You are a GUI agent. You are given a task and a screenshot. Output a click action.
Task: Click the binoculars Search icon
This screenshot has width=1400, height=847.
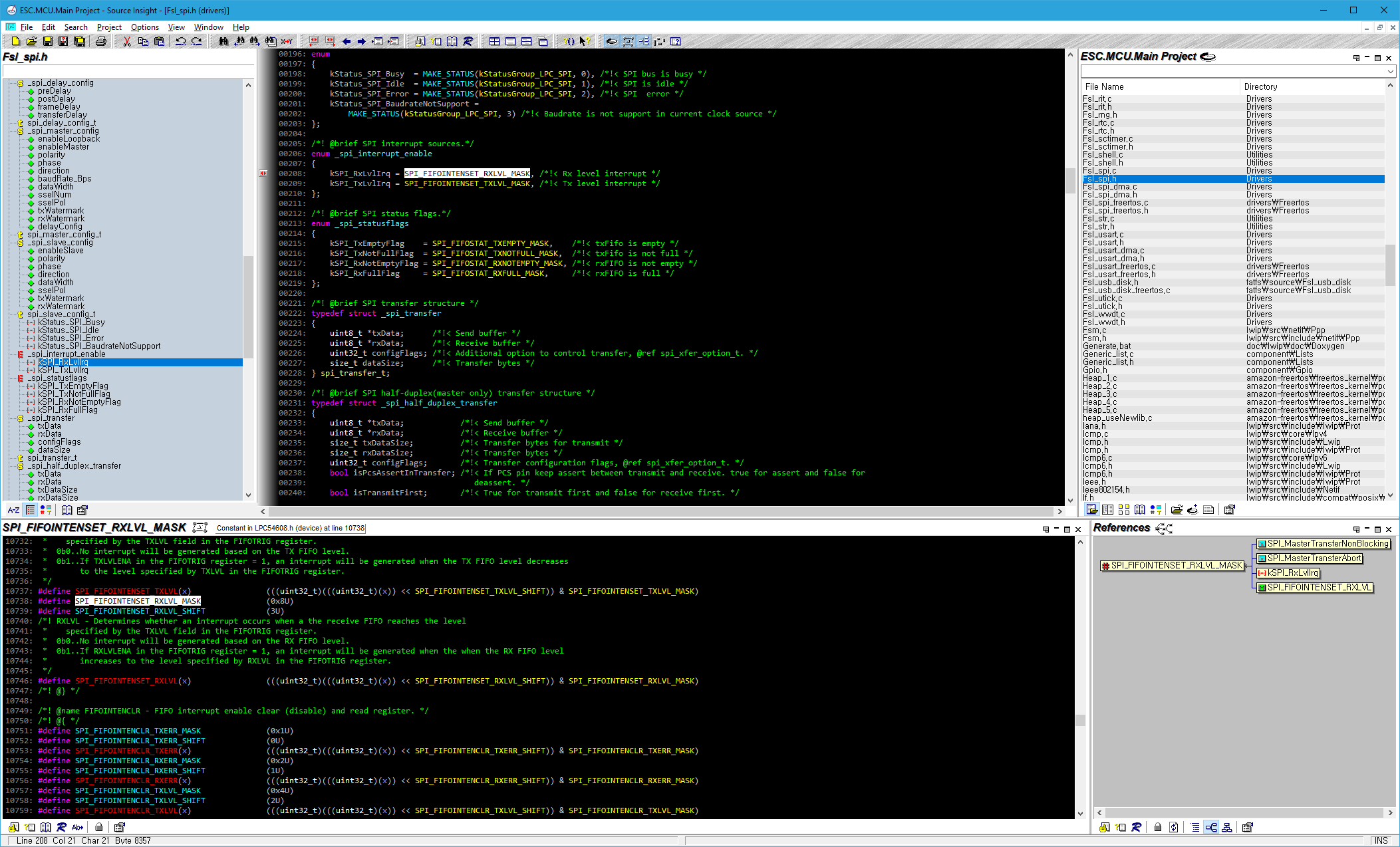(223, 41)
